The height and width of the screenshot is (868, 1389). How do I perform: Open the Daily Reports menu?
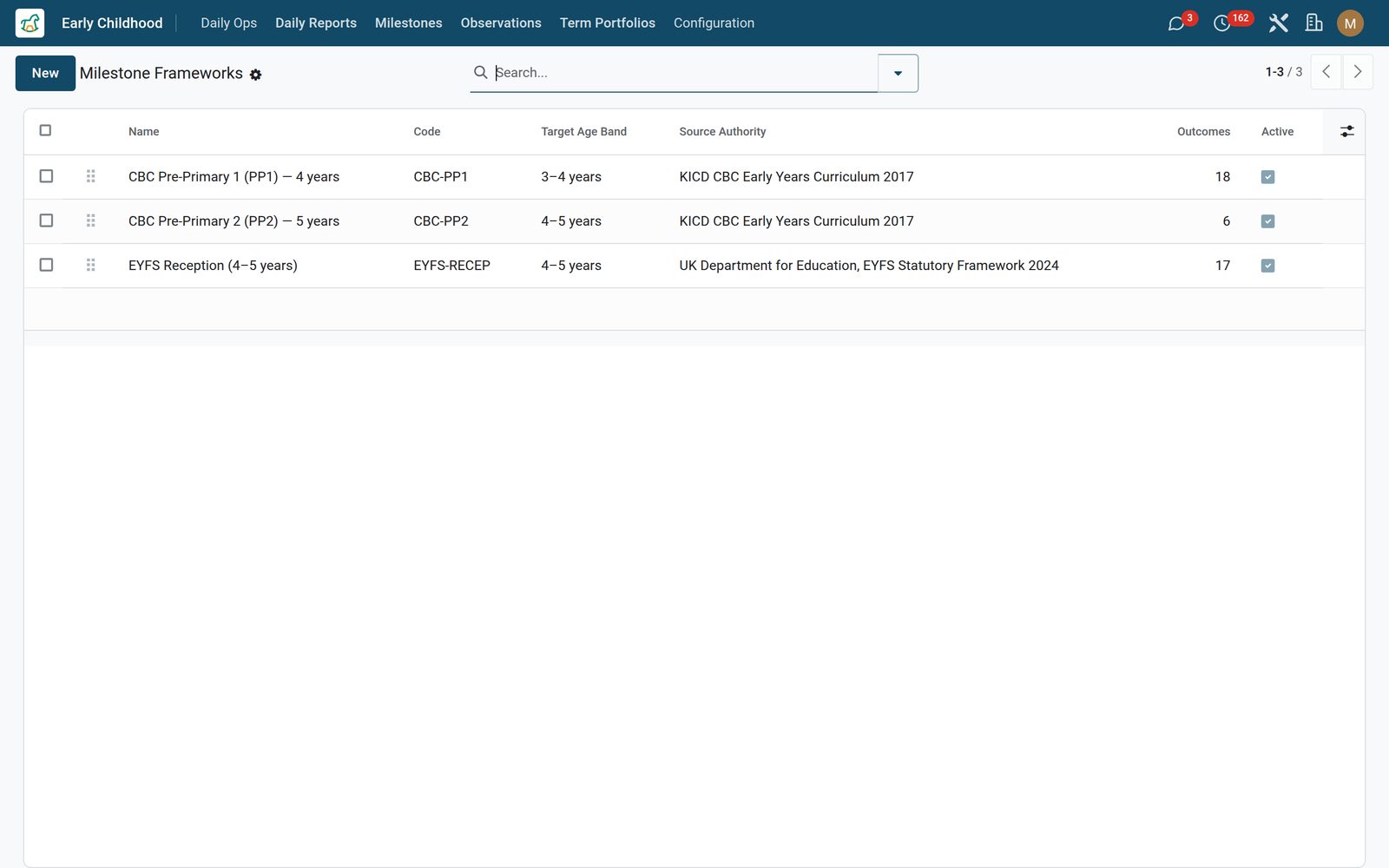tap(316, 23)
